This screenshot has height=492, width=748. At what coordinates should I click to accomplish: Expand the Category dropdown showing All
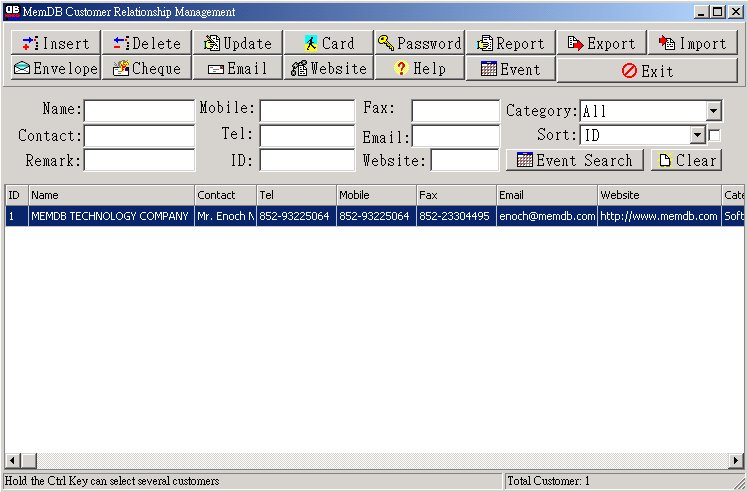(713, 111)
